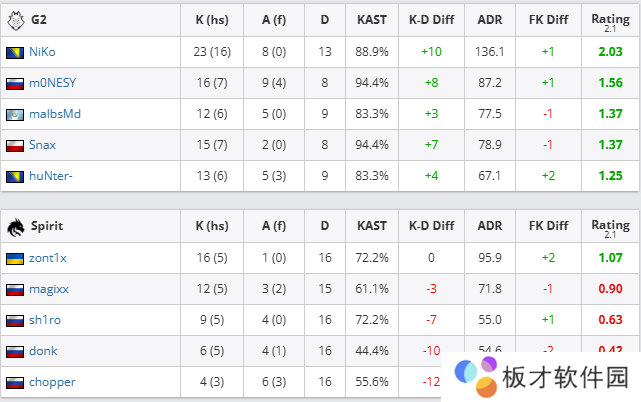641x402 pixels.
Task: Open magixx's player profile link
Action: [x=49, y=289]
